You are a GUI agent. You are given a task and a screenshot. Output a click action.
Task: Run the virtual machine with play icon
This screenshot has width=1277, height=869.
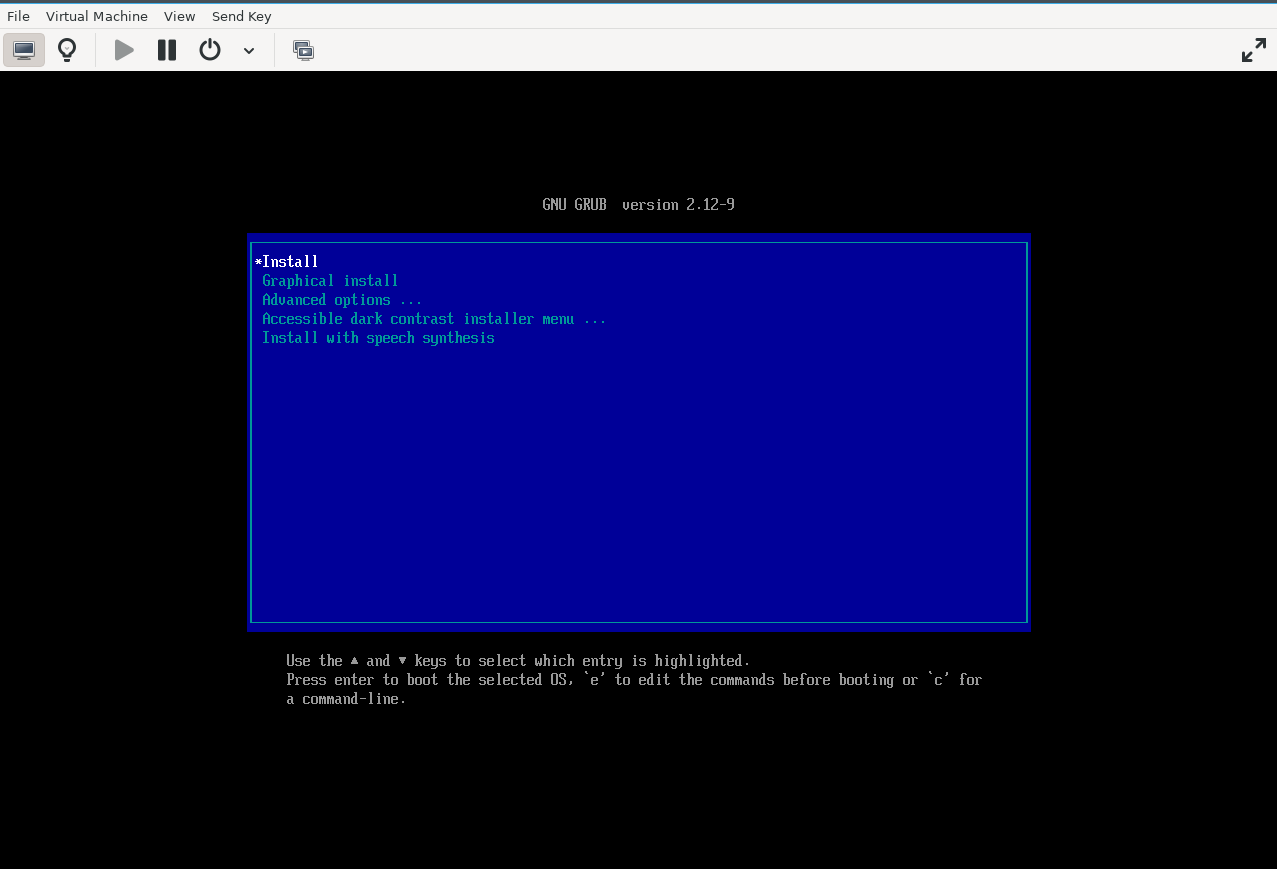pos(122,49)
